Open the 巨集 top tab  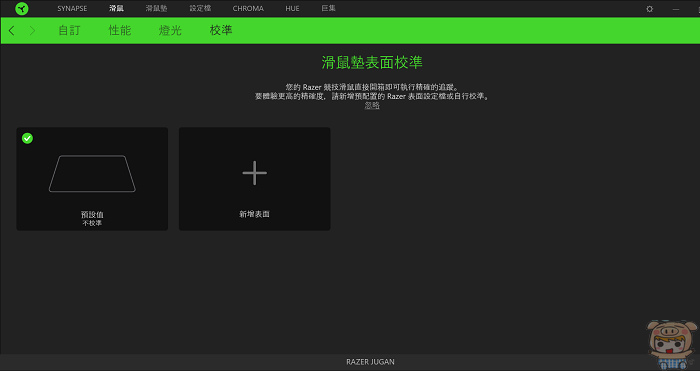[329, 8]
